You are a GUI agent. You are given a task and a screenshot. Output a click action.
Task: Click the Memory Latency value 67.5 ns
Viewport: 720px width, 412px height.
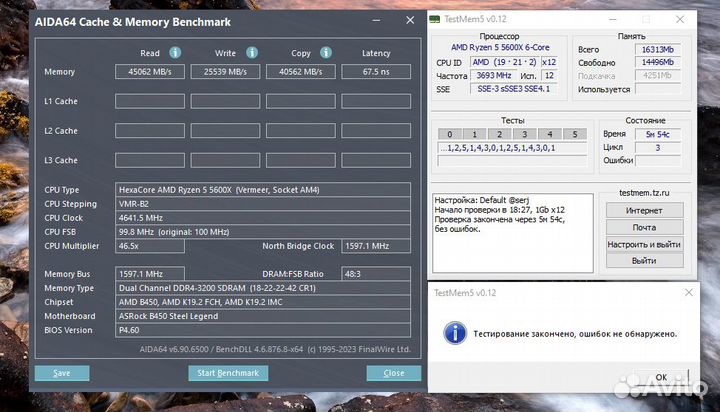point(376,72)
